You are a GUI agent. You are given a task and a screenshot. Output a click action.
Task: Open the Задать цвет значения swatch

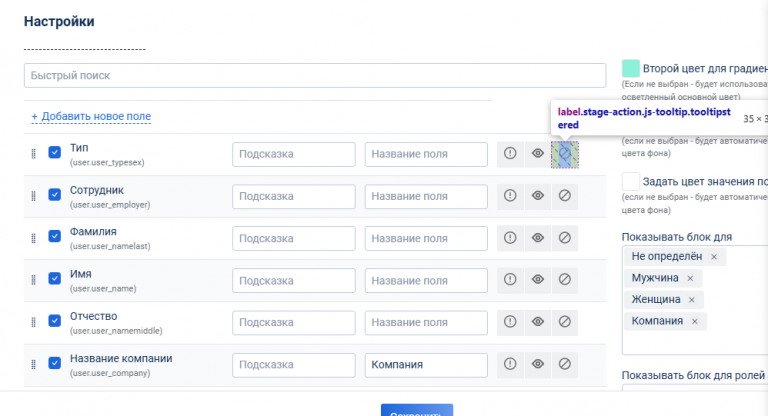pyautogui.click(x=631, y=181)
